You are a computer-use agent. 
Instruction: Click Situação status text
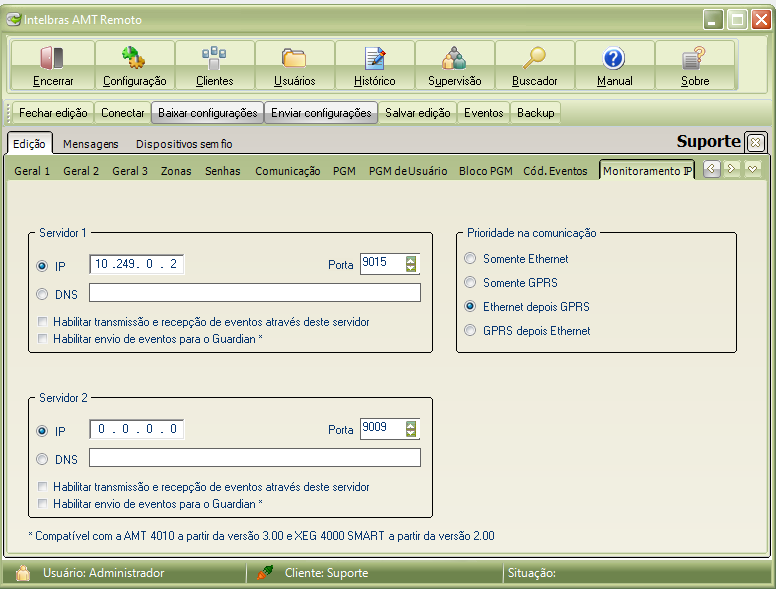pos(532,573)
